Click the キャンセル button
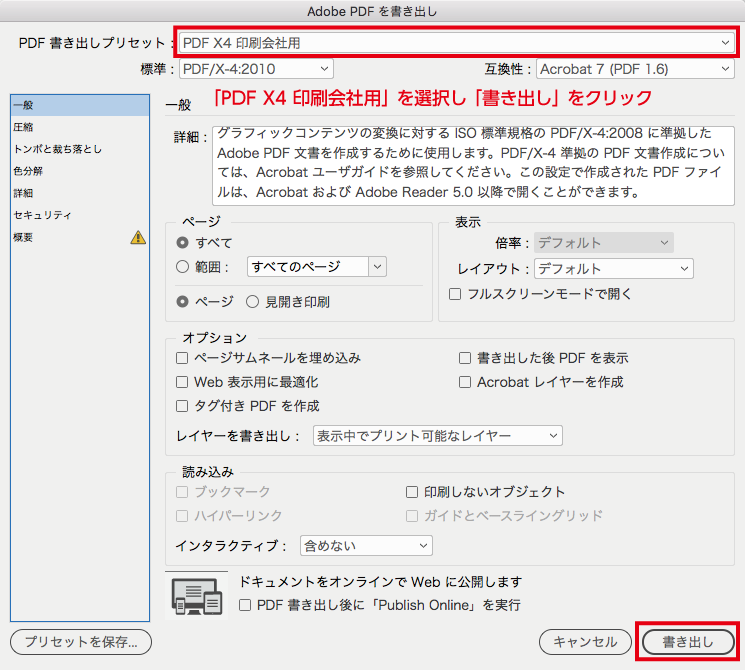Image resolution: width=745 pixels, height=670 pixels. pyautogui.click(x=585, y=642)
